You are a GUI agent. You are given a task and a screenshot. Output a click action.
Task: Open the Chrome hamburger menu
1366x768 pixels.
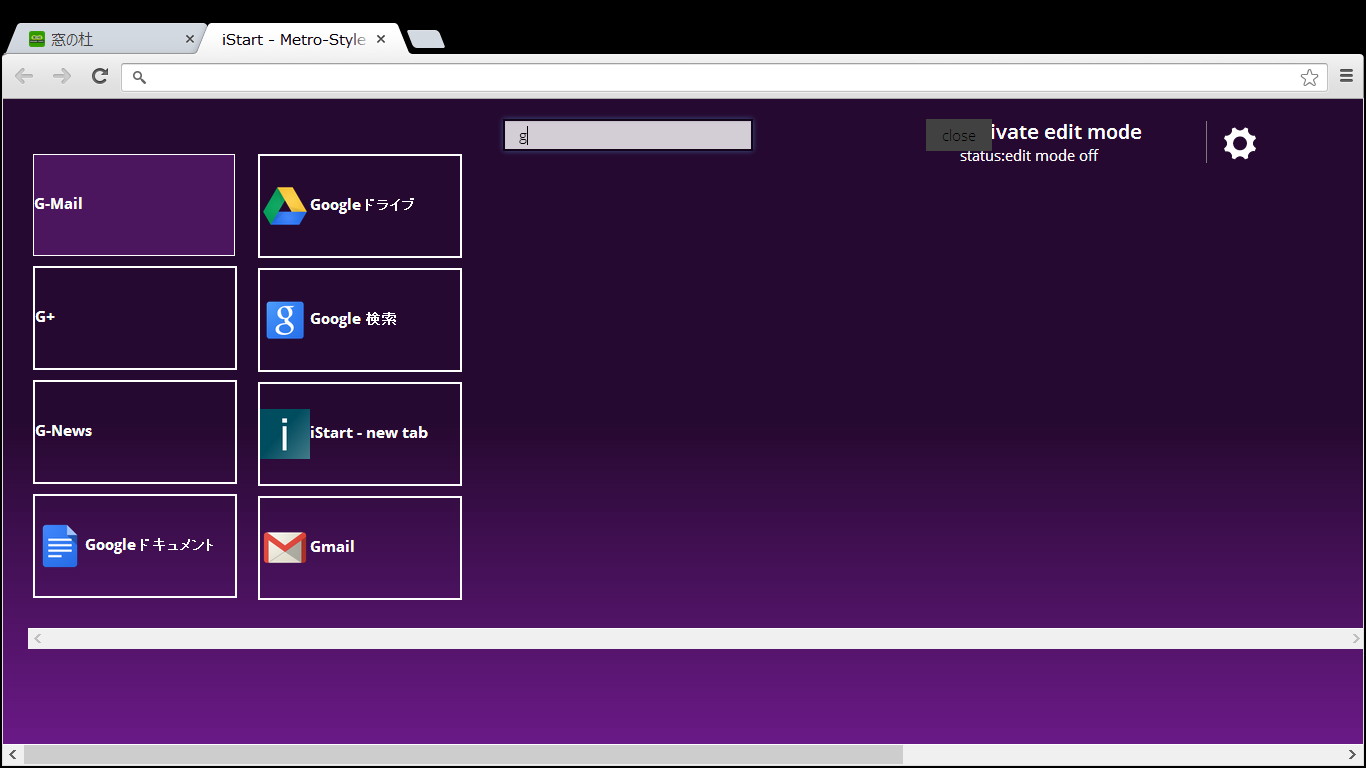click(1346, 76)
